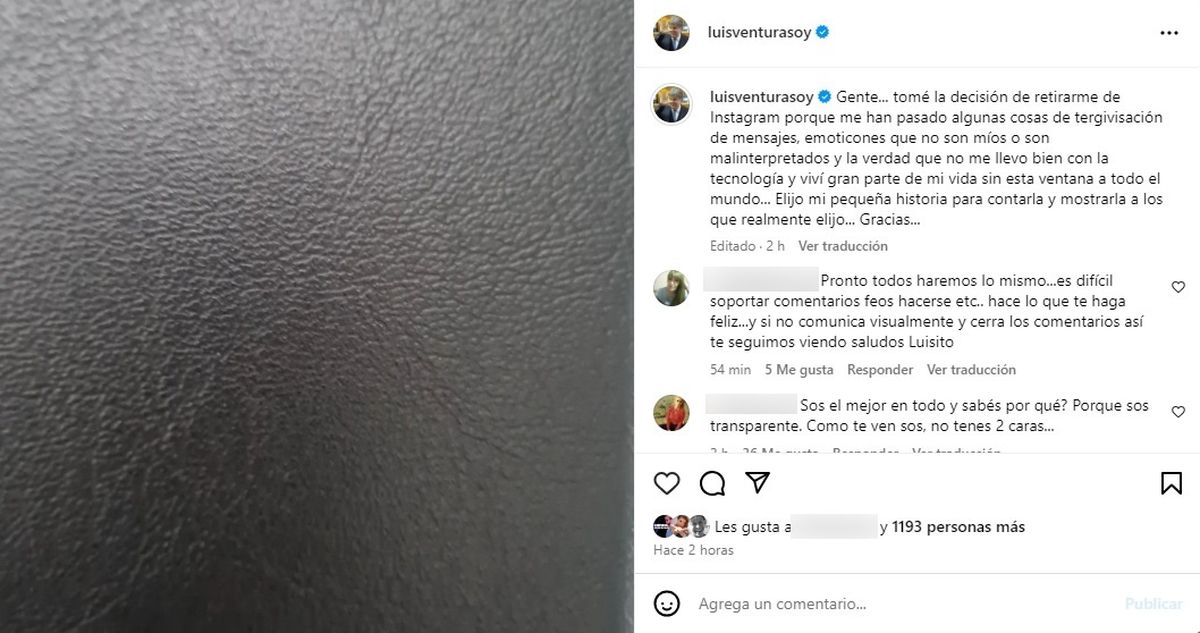Click the verified badge in the post header
1200x633 pixels.
point(823,32)
